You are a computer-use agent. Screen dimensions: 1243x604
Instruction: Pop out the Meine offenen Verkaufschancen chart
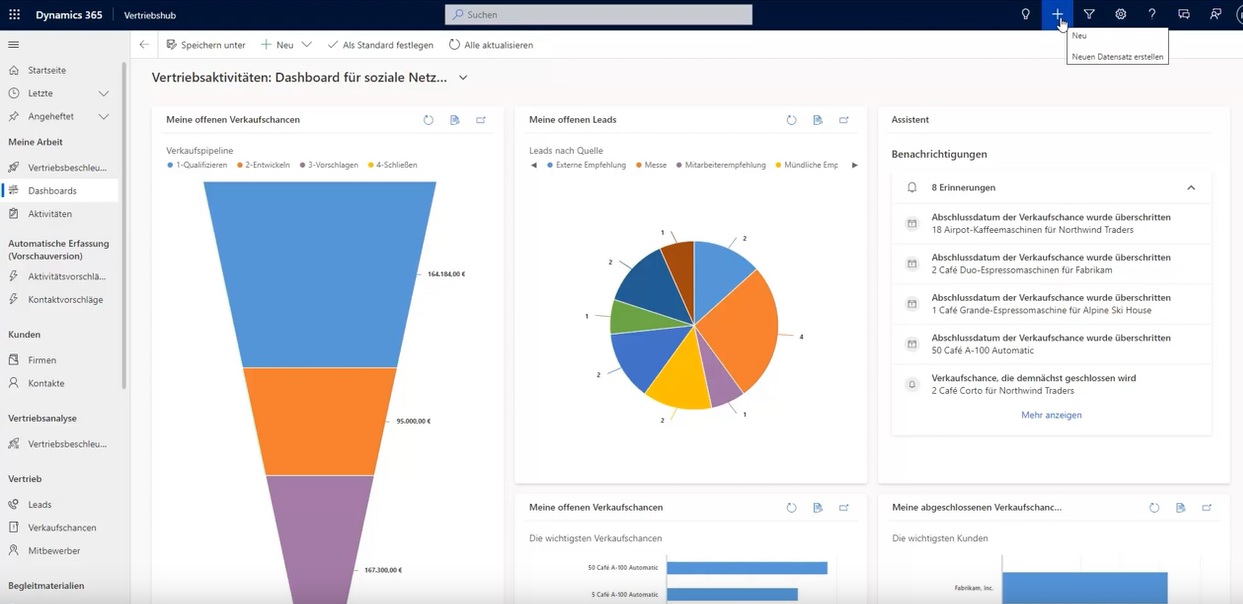click(481, 119)
